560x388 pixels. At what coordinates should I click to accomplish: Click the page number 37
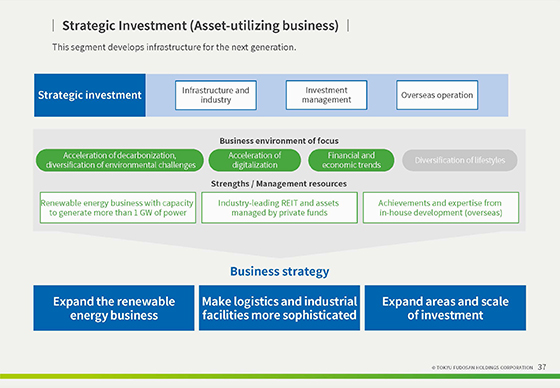tap(542, 367)
